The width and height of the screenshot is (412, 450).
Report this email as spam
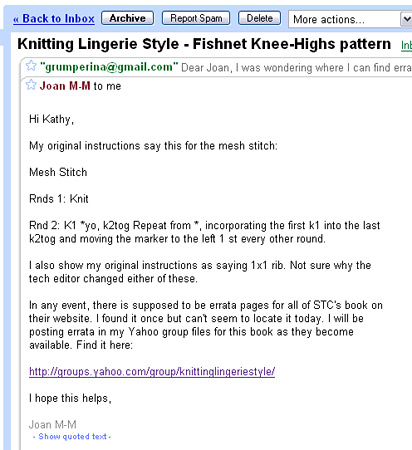point(196,18)
